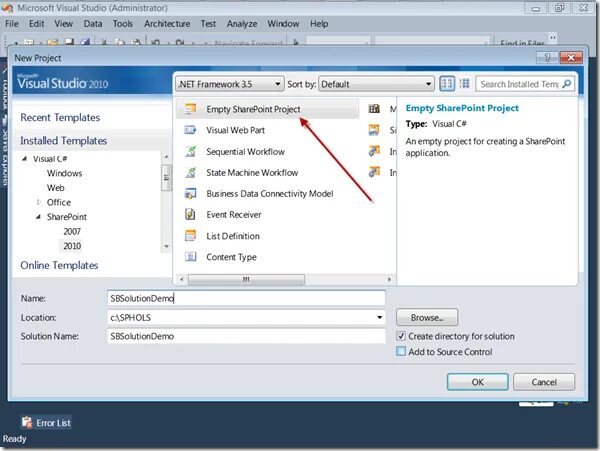Open the Data menu
This screenshot has width=600, height=451.
[93, 24]
